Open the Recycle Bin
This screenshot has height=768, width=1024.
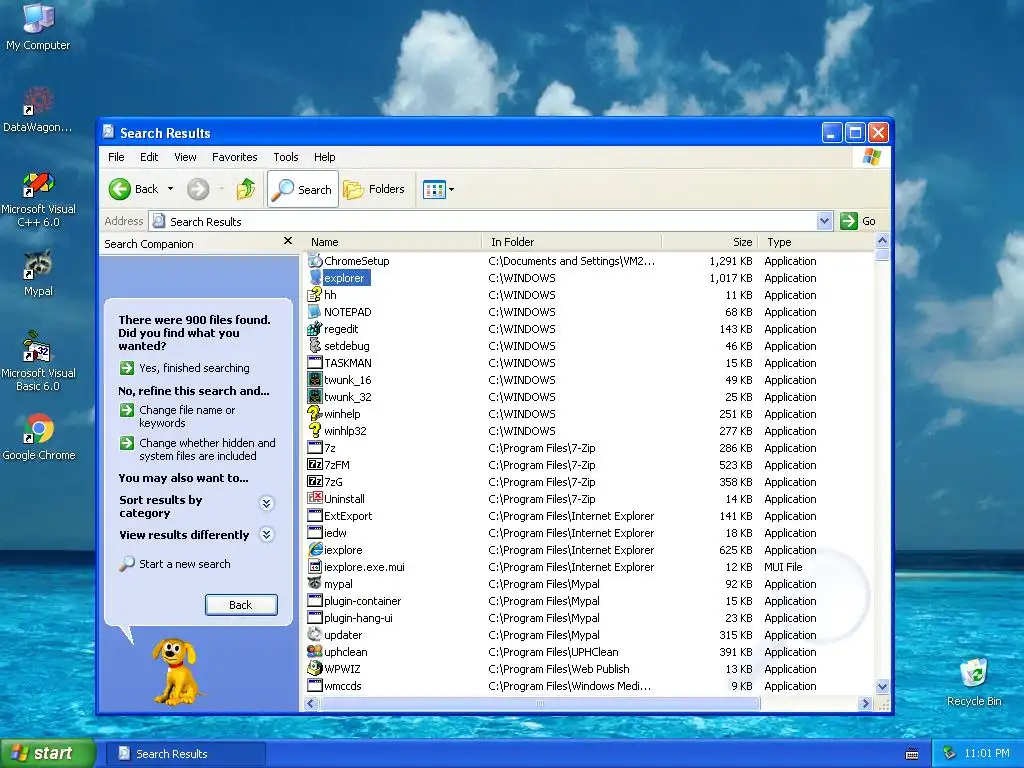pos(974,682)
